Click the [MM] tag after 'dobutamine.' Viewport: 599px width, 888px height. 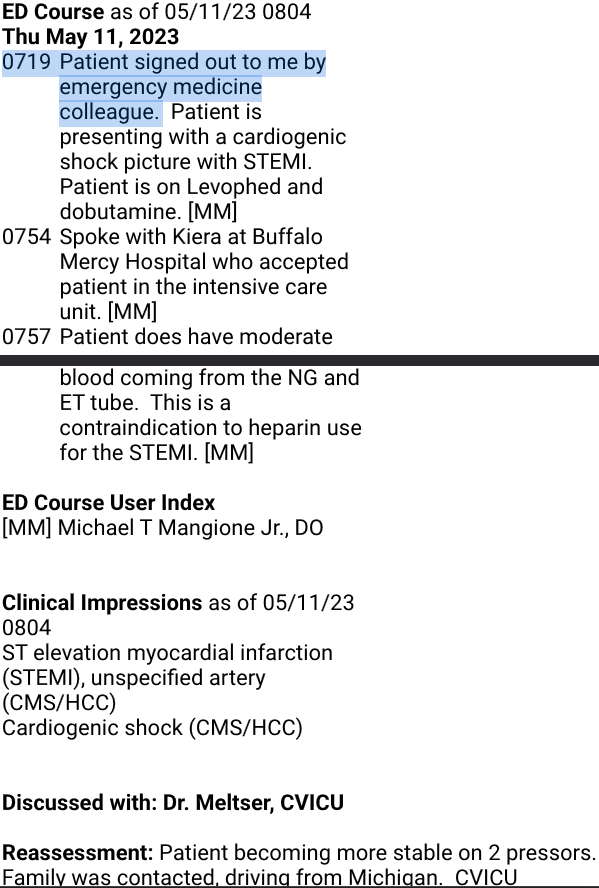(x=212, y=212)
